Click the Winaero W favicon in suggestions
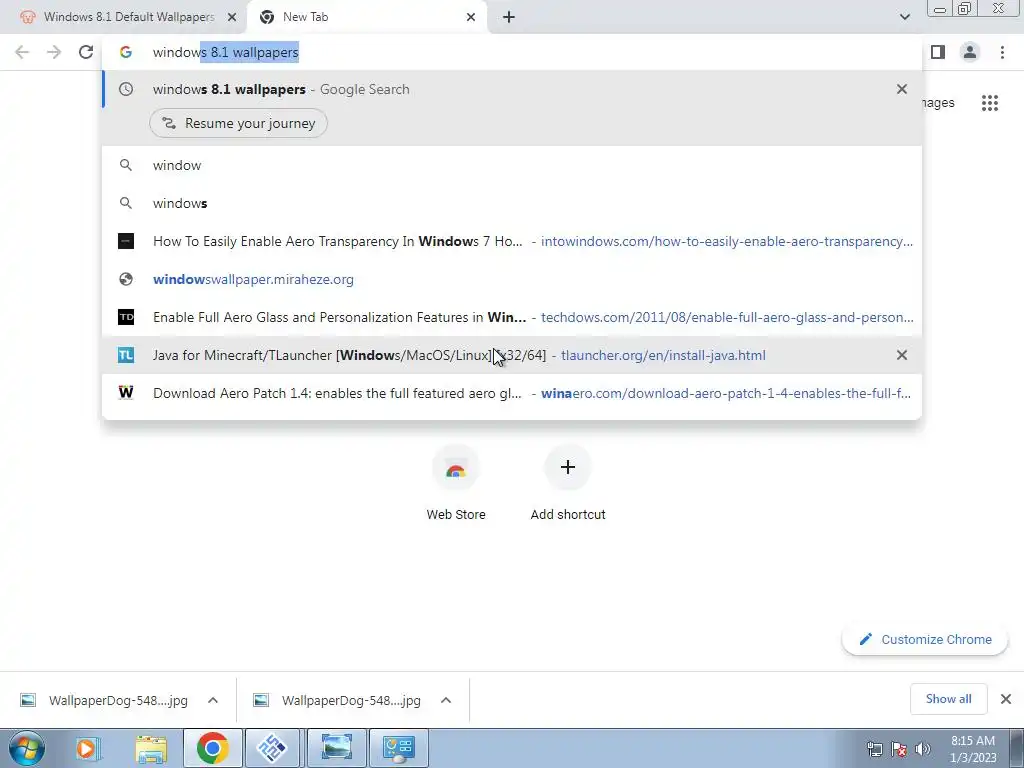The height and width of the screenshot is (768, 1024). [126, 392]
